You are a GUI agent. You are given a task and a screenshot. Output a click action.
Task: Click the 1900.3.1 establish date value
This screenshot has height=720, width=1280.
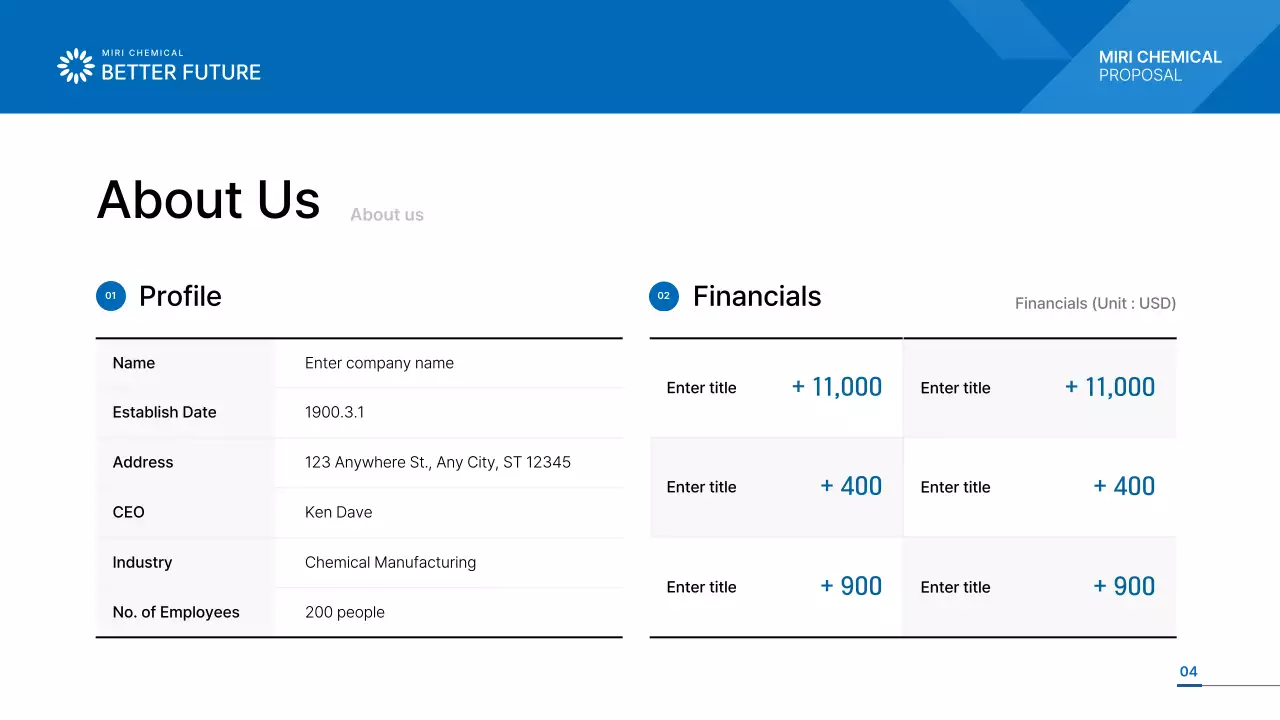[334, 412]
